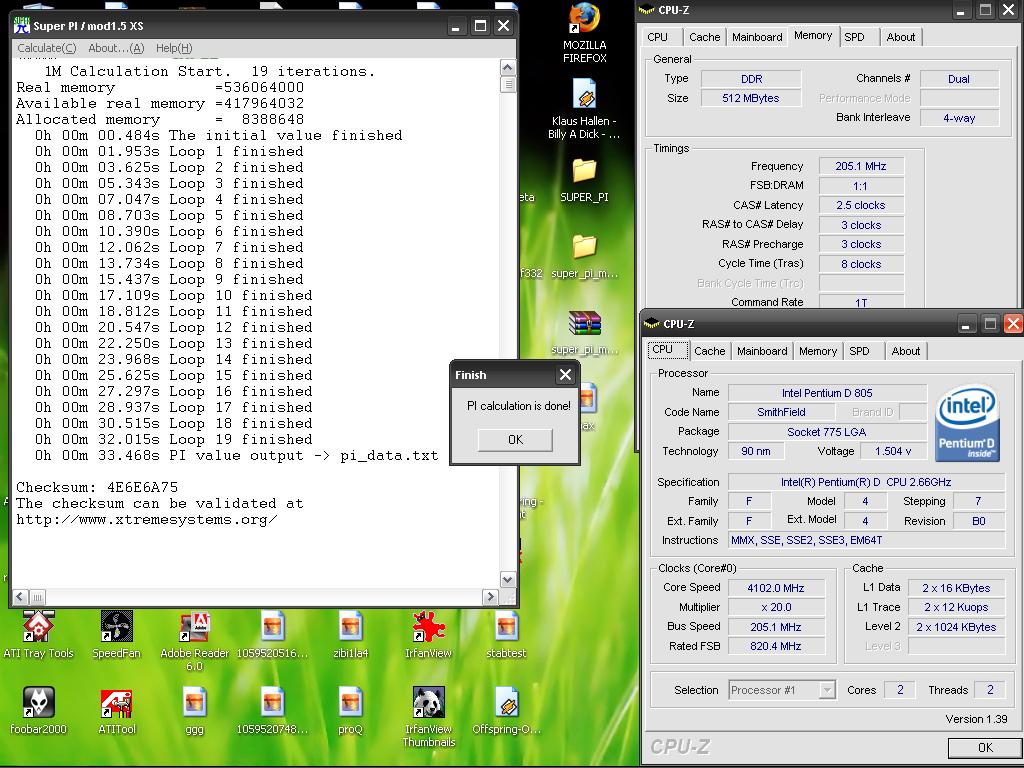
Task: Open the ATI Tray Tools shortcut
Action: pos(39,627)
